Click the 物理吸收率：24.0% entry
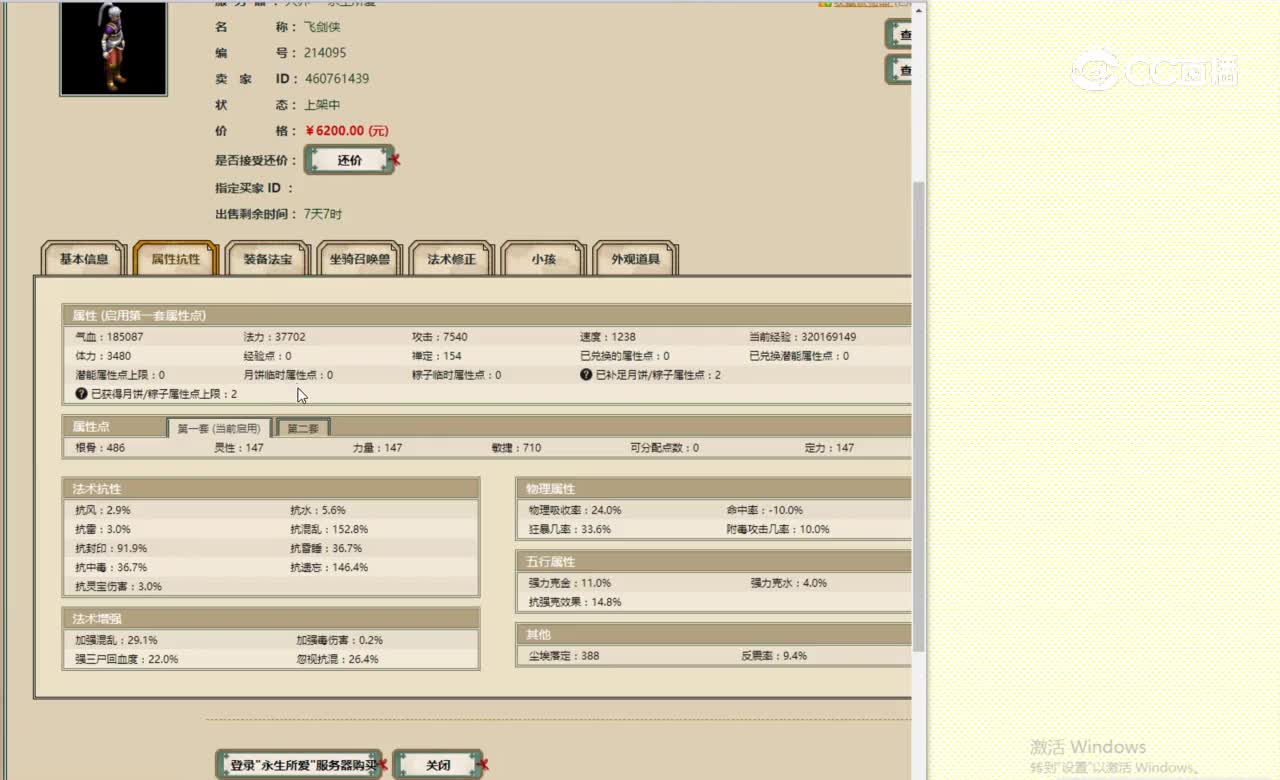 click(575, 510)
